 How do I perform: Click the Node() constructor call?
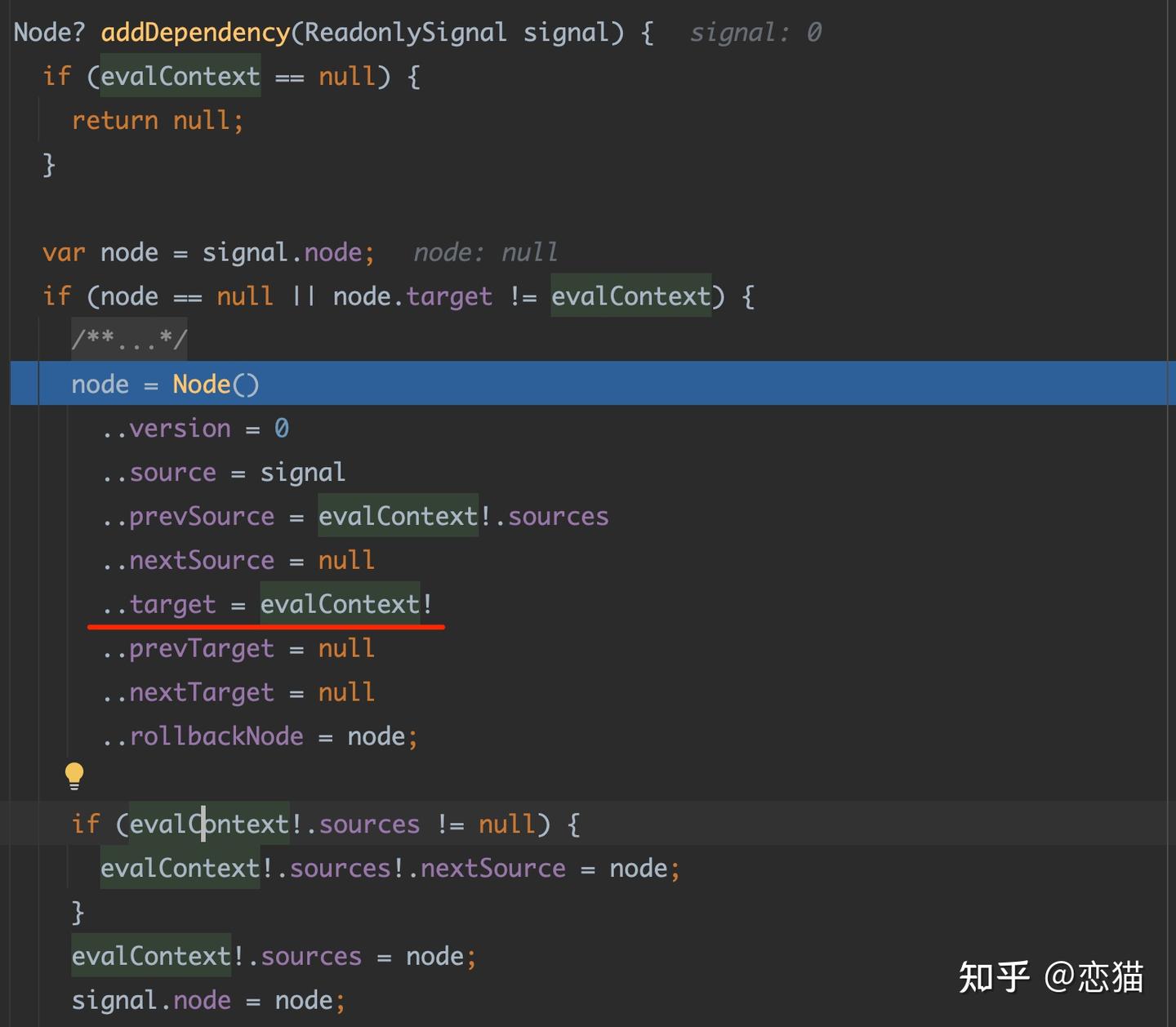click(216, 384)
